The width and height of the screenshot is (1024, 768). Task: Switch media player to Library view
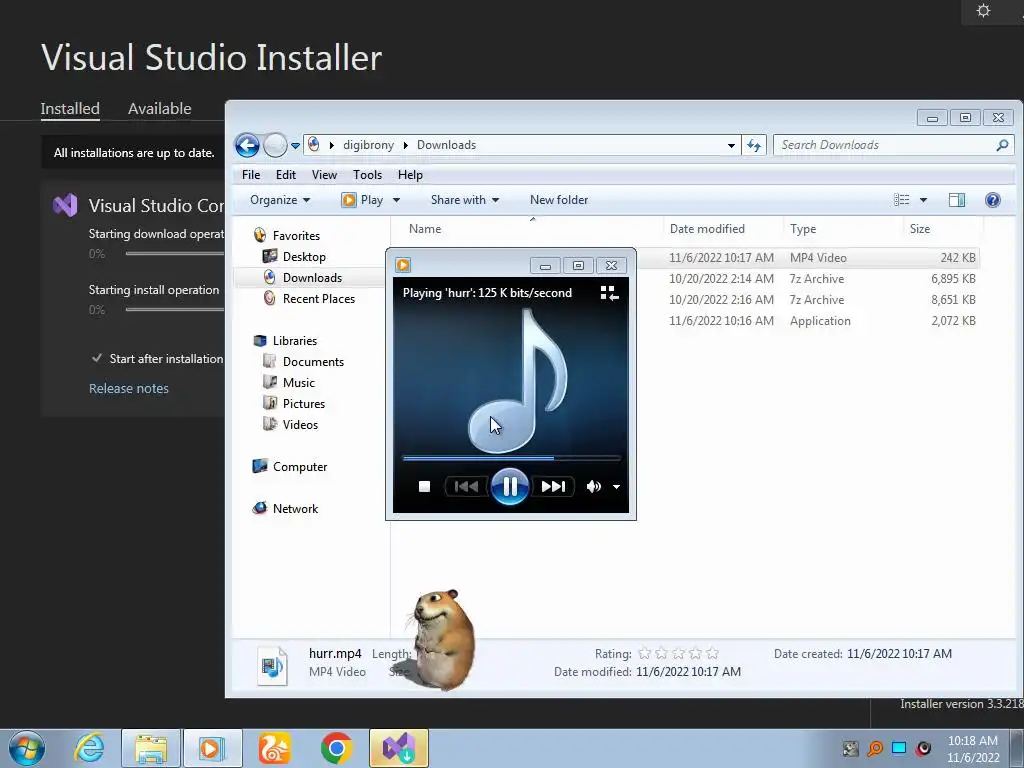(x=609, y=293)
